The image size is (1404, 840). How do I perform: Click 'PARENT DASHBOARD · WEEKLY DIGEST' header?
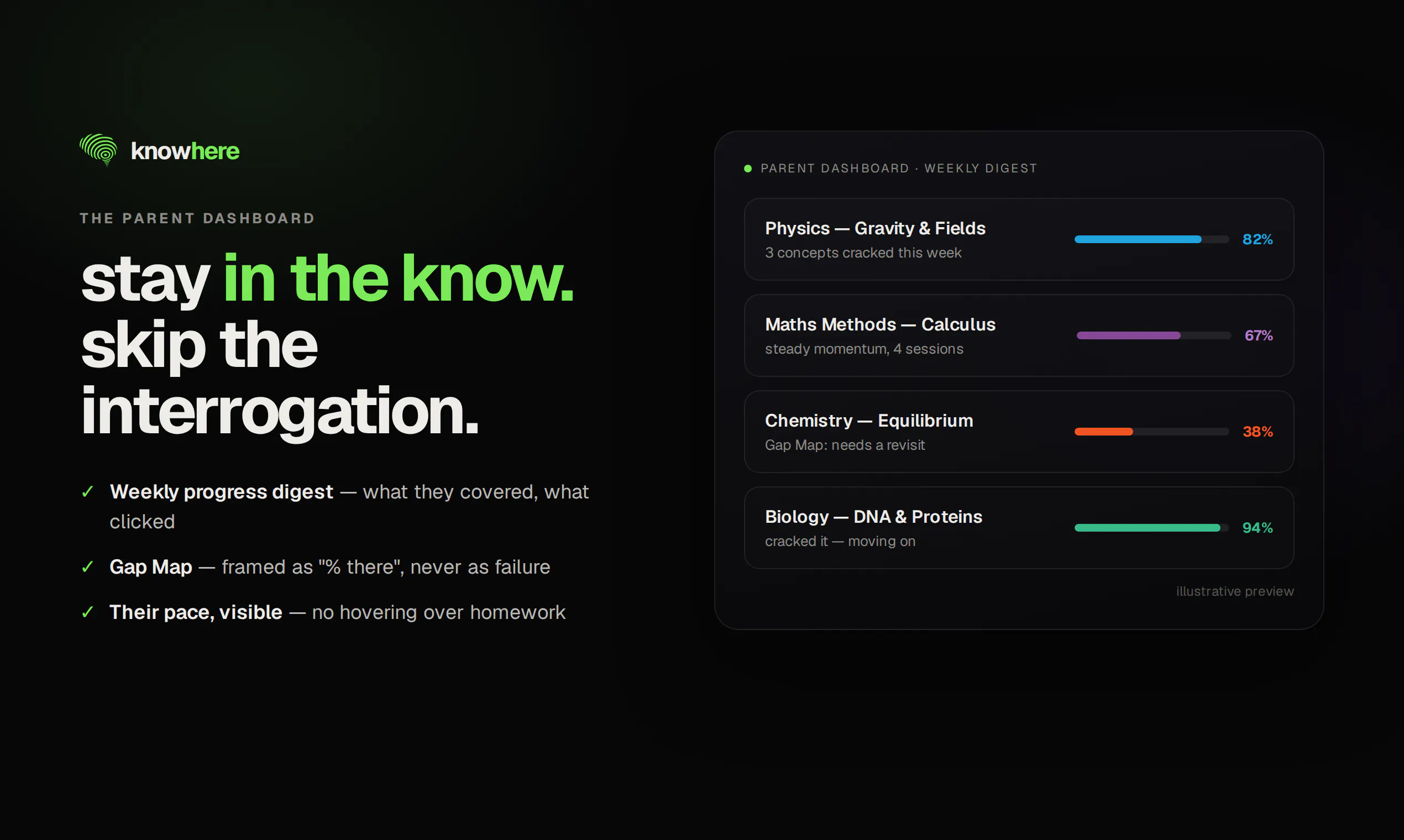coord(898,168)
